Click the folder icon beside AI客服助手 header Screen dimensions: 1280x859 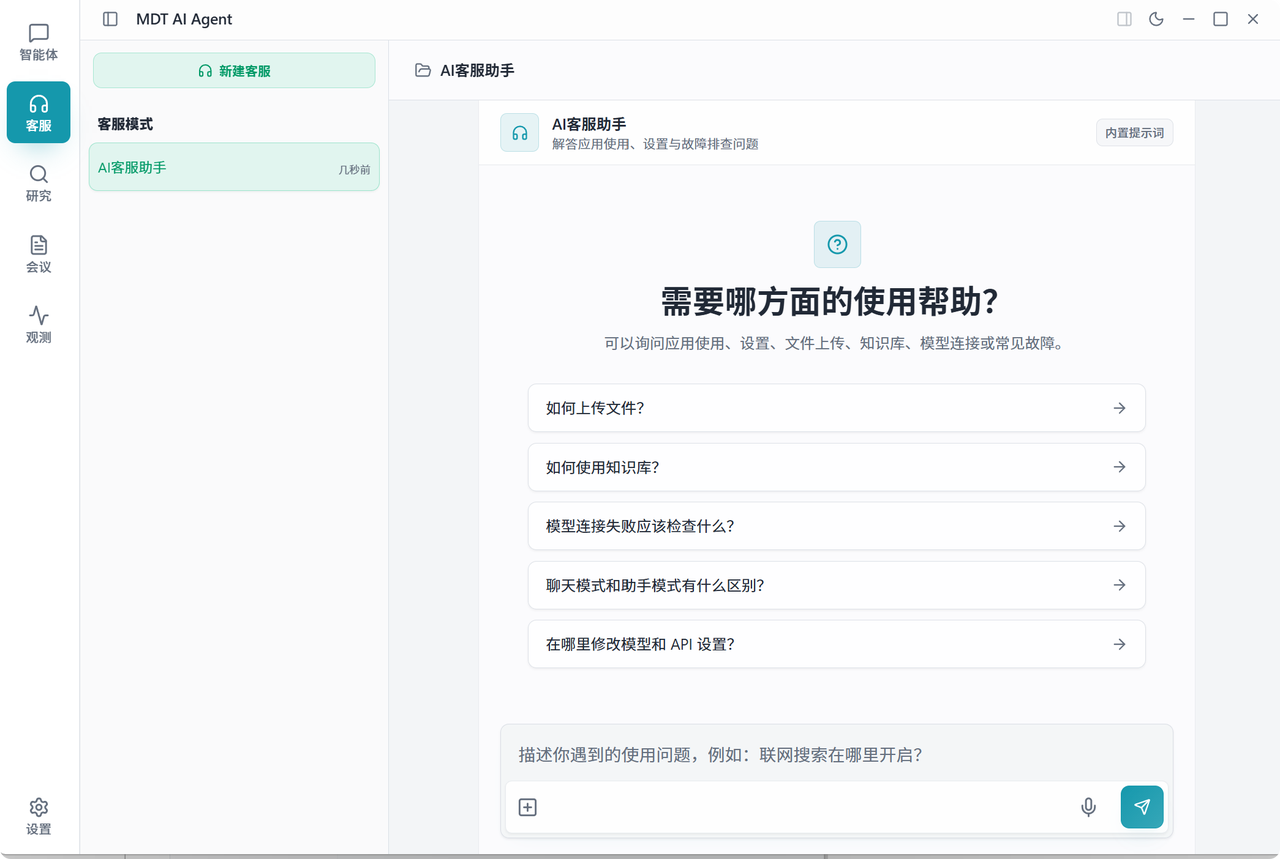point(423,70)
